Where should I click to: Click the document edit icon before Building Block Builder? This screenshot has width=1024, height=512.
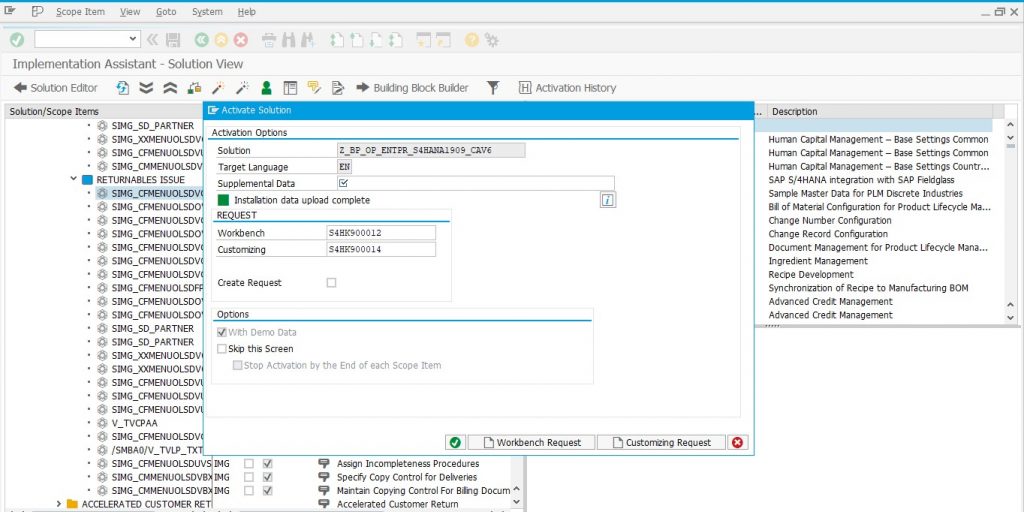coord(338,88)
